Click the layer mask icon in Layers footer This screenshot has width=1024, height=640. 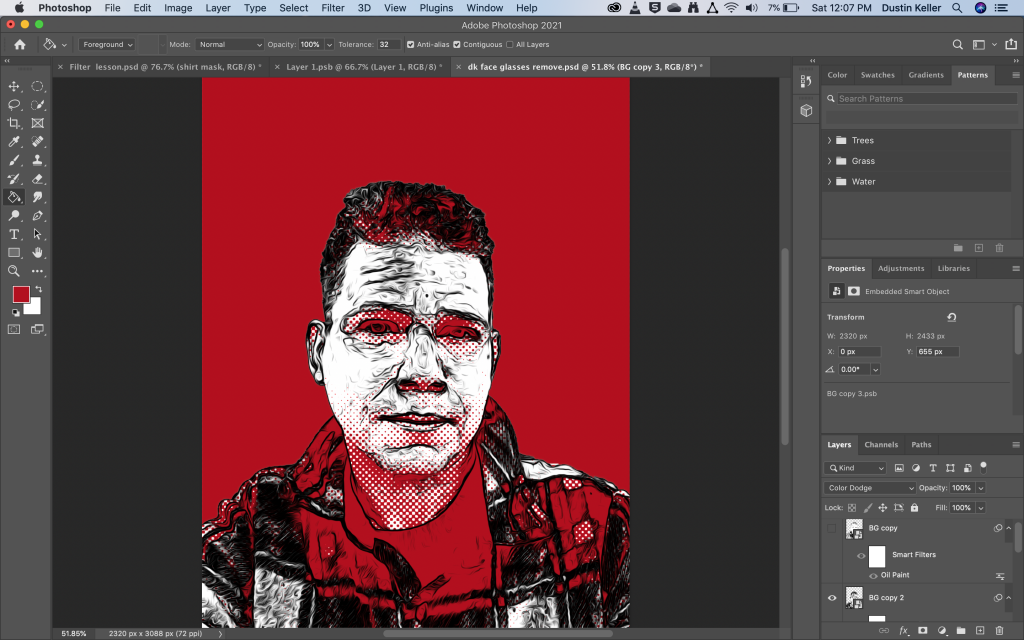[922, 631]
